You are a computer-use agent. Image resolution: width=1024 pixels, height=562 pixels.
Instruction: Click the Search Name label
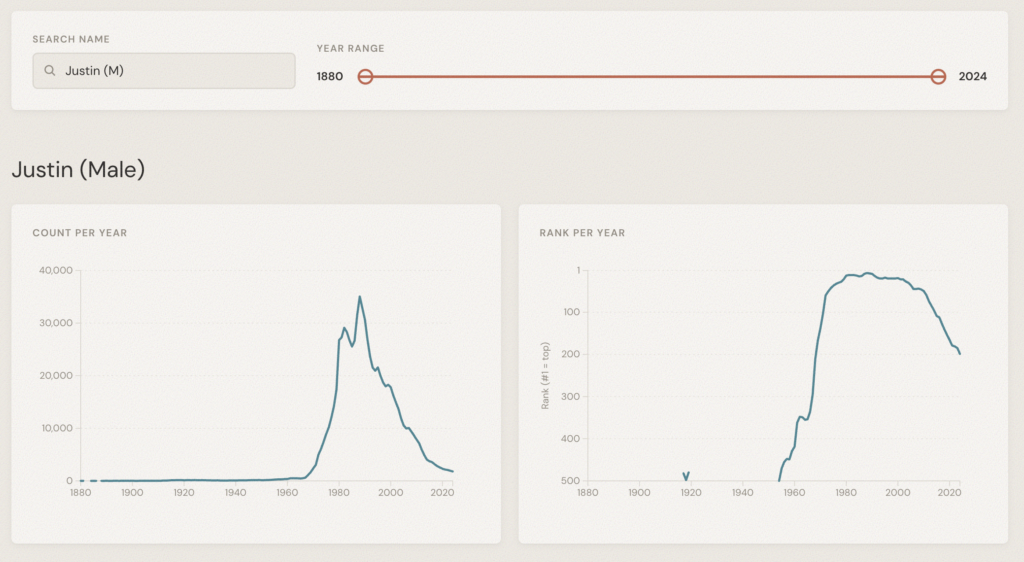point(71,39)
